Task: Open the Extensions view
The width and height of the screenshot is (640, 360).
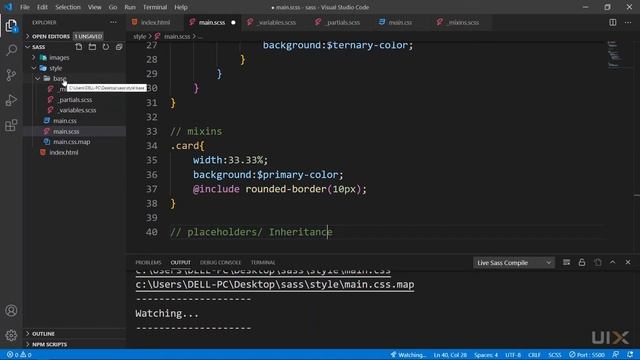Action: point(11,125)
